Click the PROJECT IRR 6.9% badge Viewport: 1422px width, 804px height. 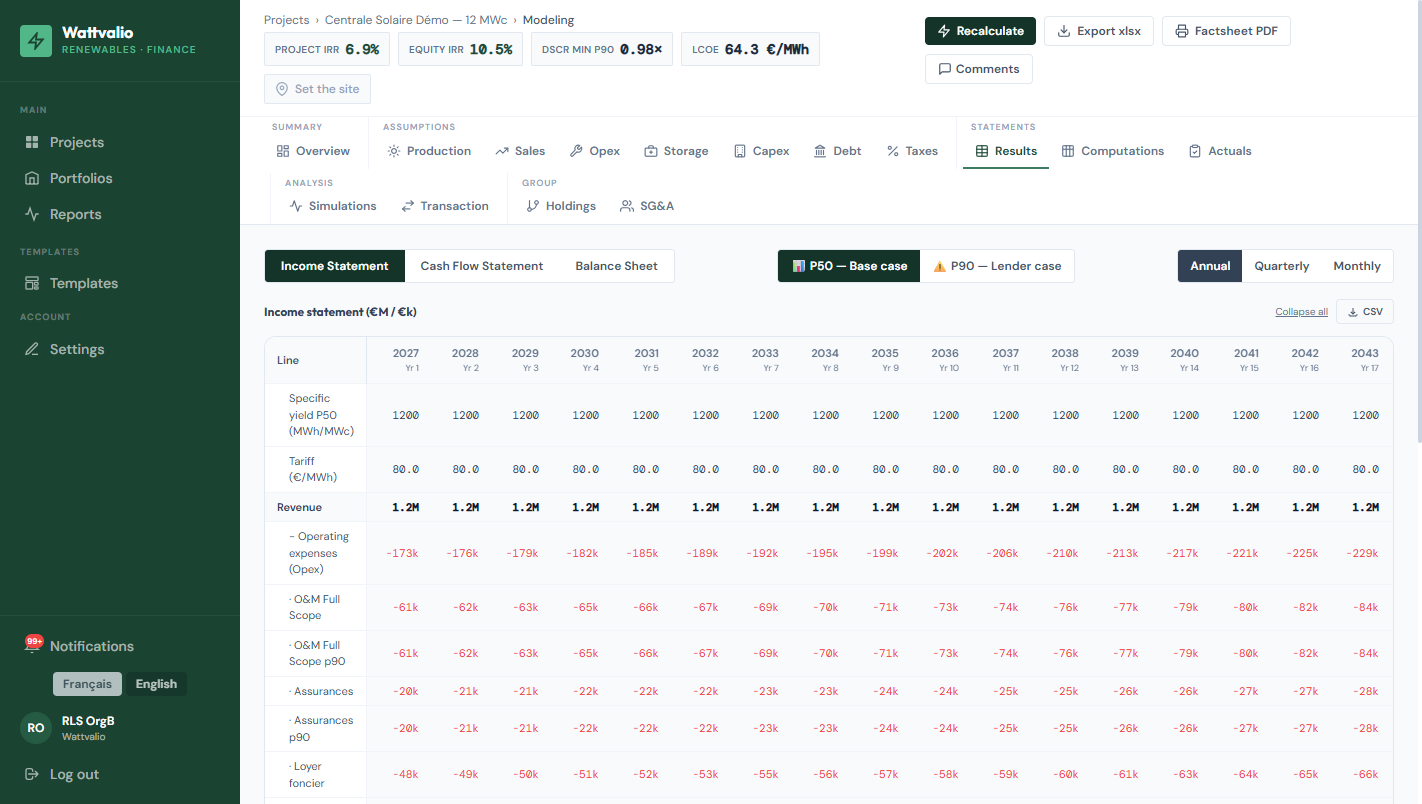[327, 49]
